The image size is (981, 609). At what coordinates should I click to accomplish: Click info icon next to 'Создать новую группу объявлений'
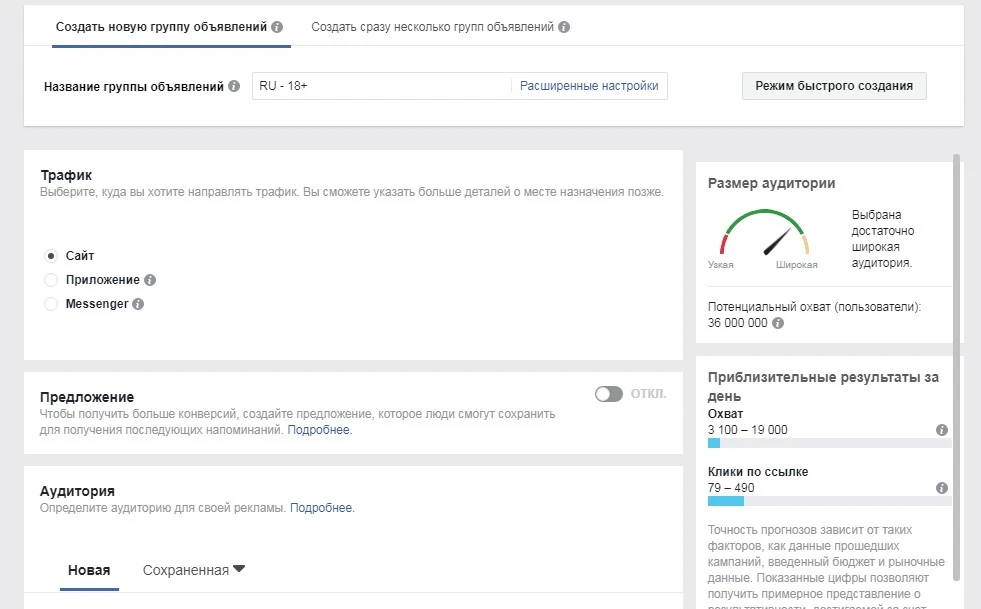pyautogui.click(x=277, y=27)
